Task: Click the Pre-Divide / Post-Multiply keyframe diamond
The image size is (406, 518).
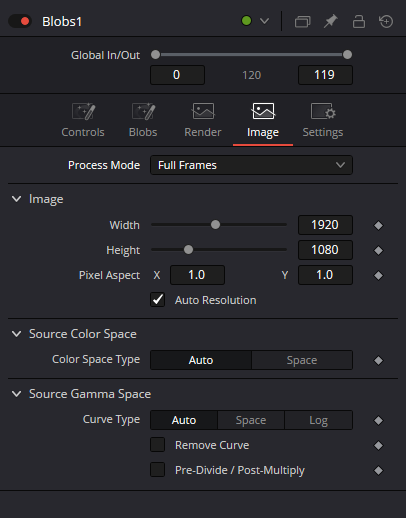Action: click(378, 470)
